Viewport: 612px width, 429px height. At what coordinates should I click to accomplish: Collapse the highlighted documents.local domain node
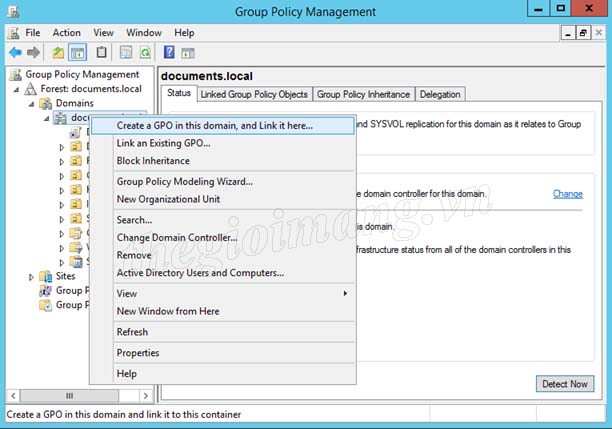[x=46, y=119]
